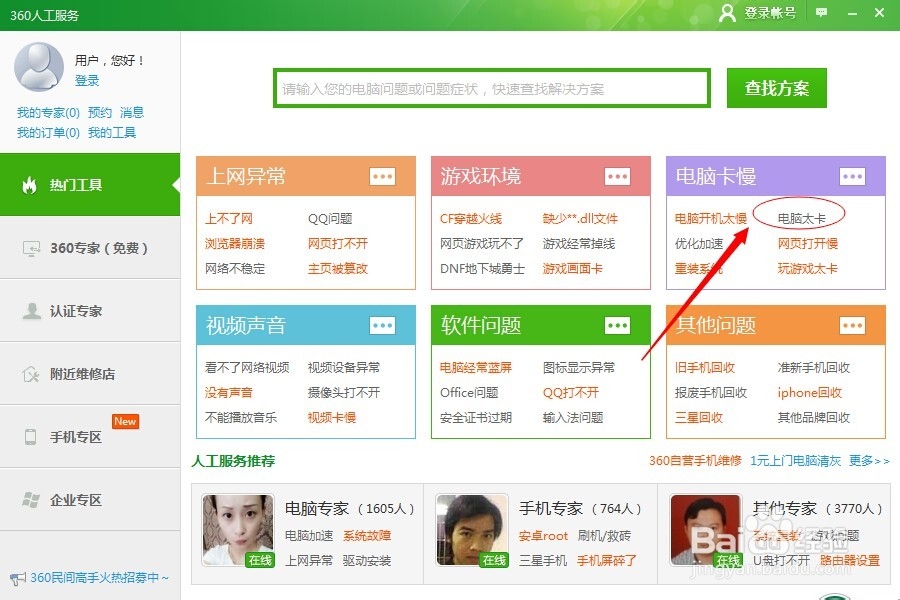
Task: Click the 电脑专家 profile photo
Action: [x=238, y=530]
